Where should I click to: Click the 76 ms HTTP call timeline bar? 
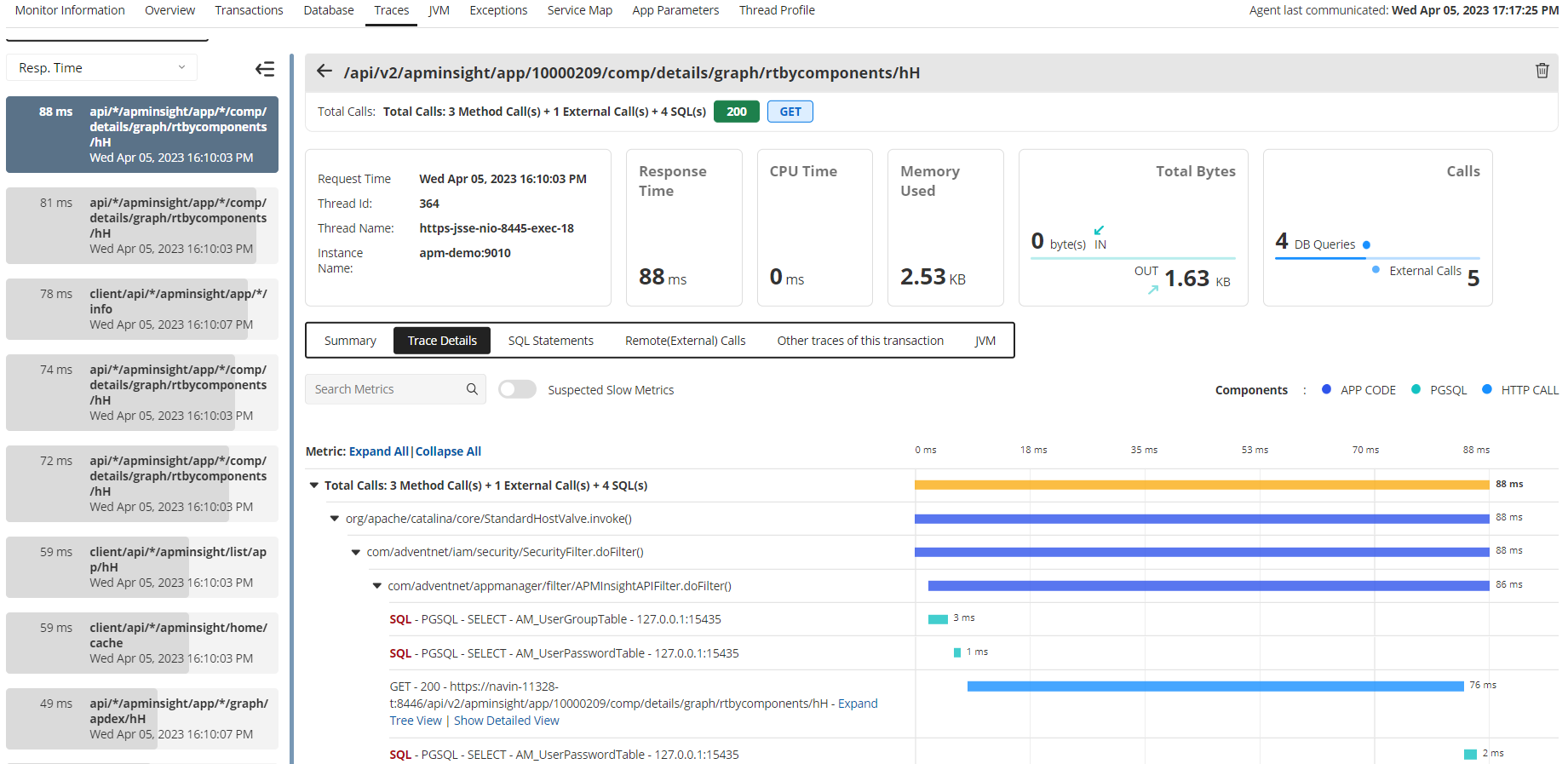(x=1215, y=686)
